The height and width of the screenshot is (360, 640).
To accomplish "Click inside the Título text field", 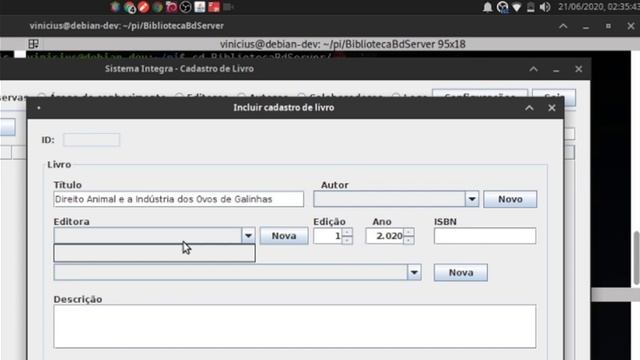I will point(178,199).
